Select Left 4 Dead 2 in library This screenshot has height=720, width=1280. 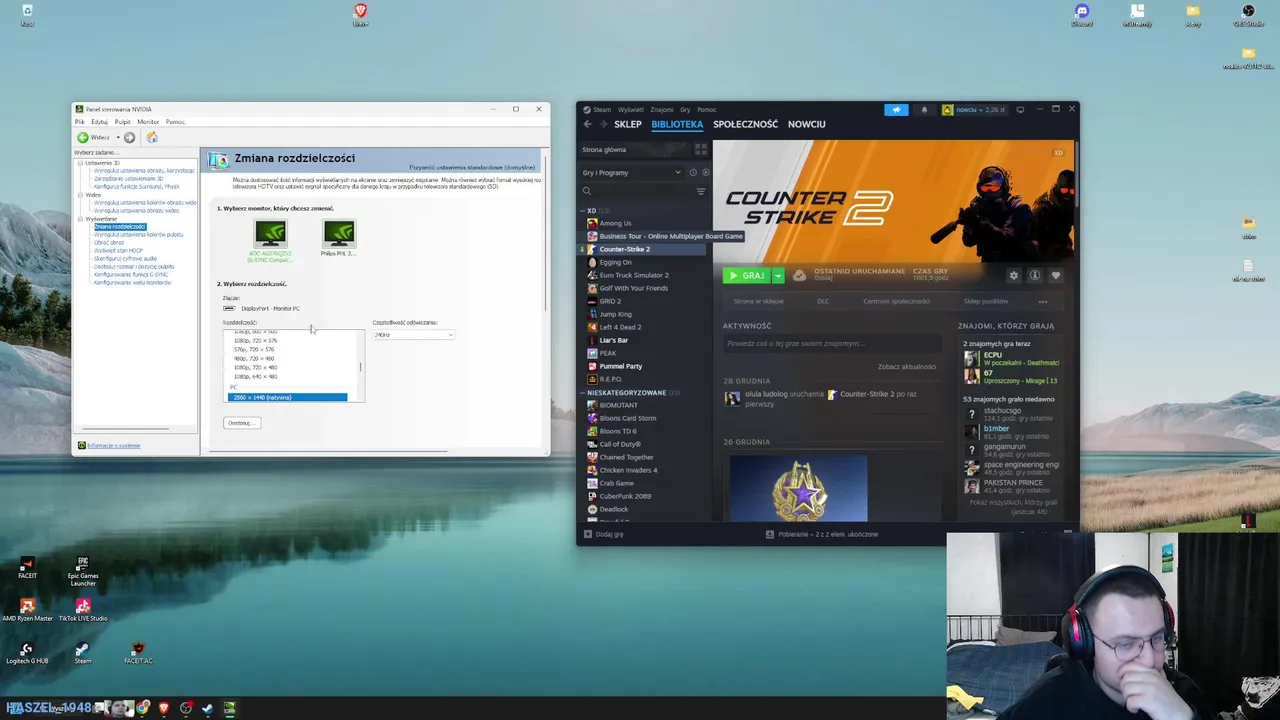620,327
